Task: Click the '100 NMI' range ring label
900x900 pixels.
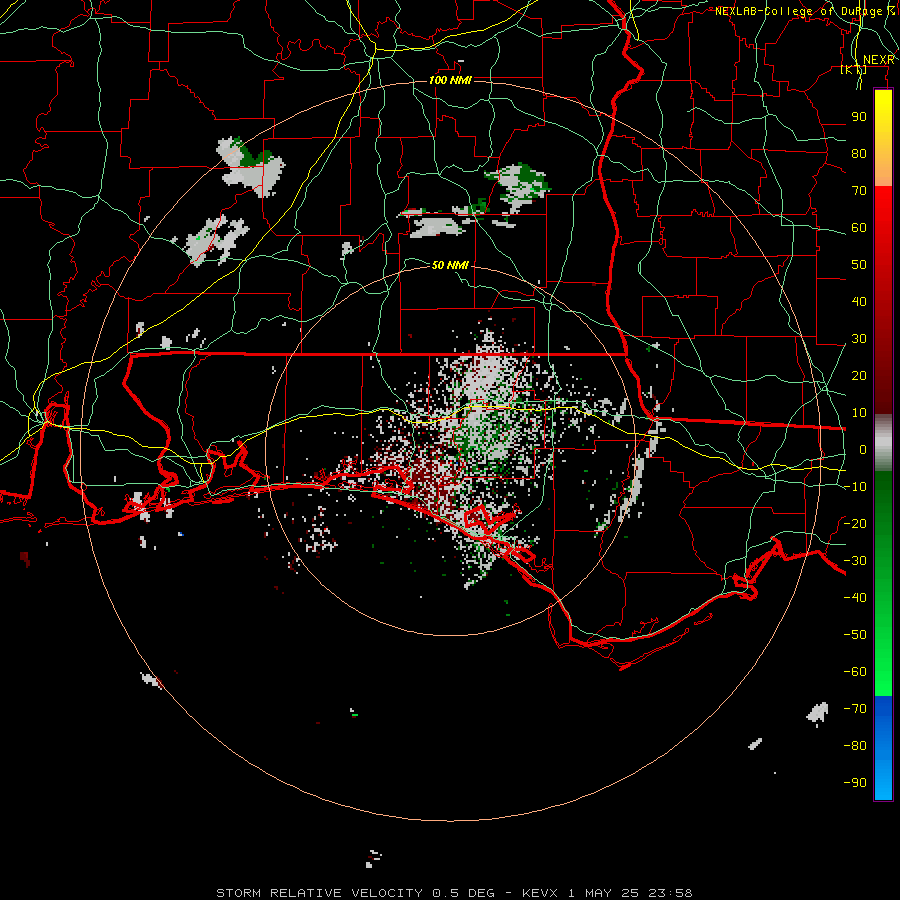Action: [450, 80]
